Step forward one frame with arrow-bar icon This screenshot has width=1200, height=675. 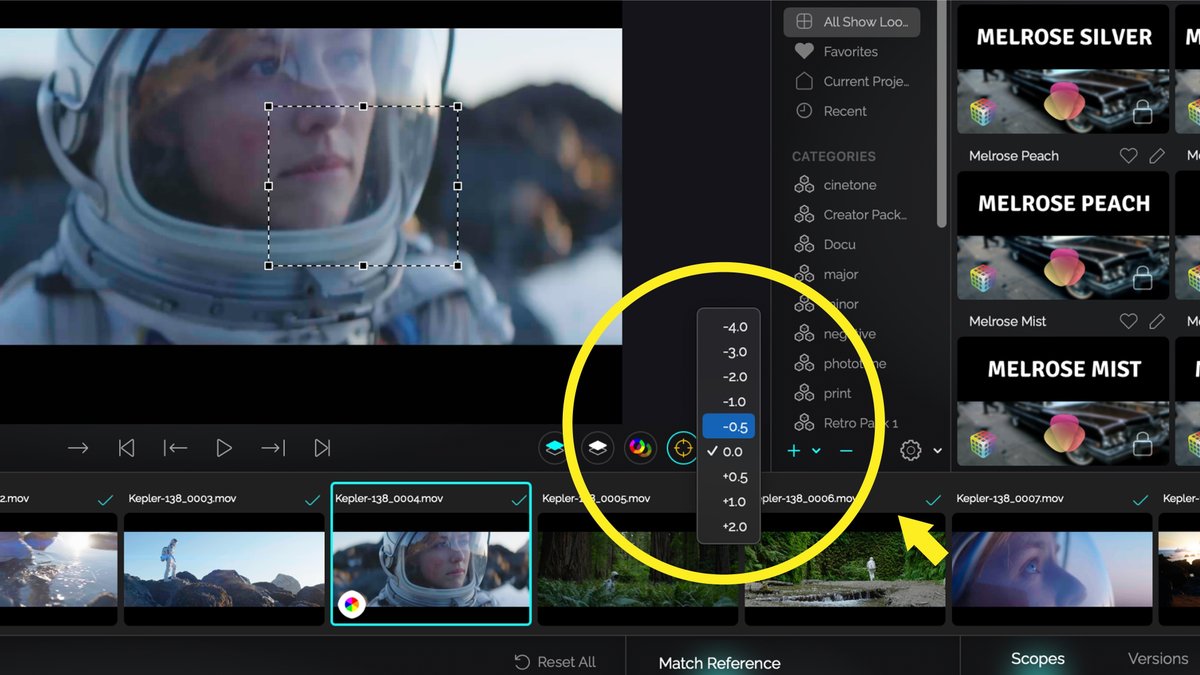(x=273, y=448)
